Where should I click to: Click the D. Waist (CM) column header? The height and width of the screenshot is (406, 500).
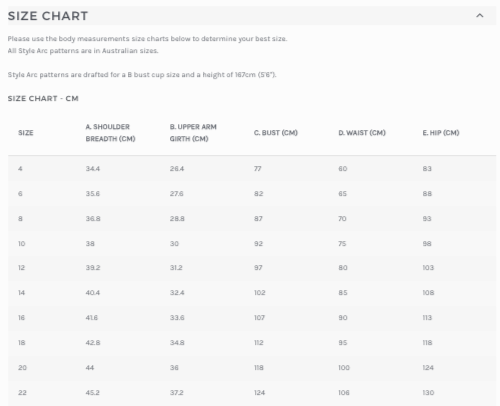point(362,133)
